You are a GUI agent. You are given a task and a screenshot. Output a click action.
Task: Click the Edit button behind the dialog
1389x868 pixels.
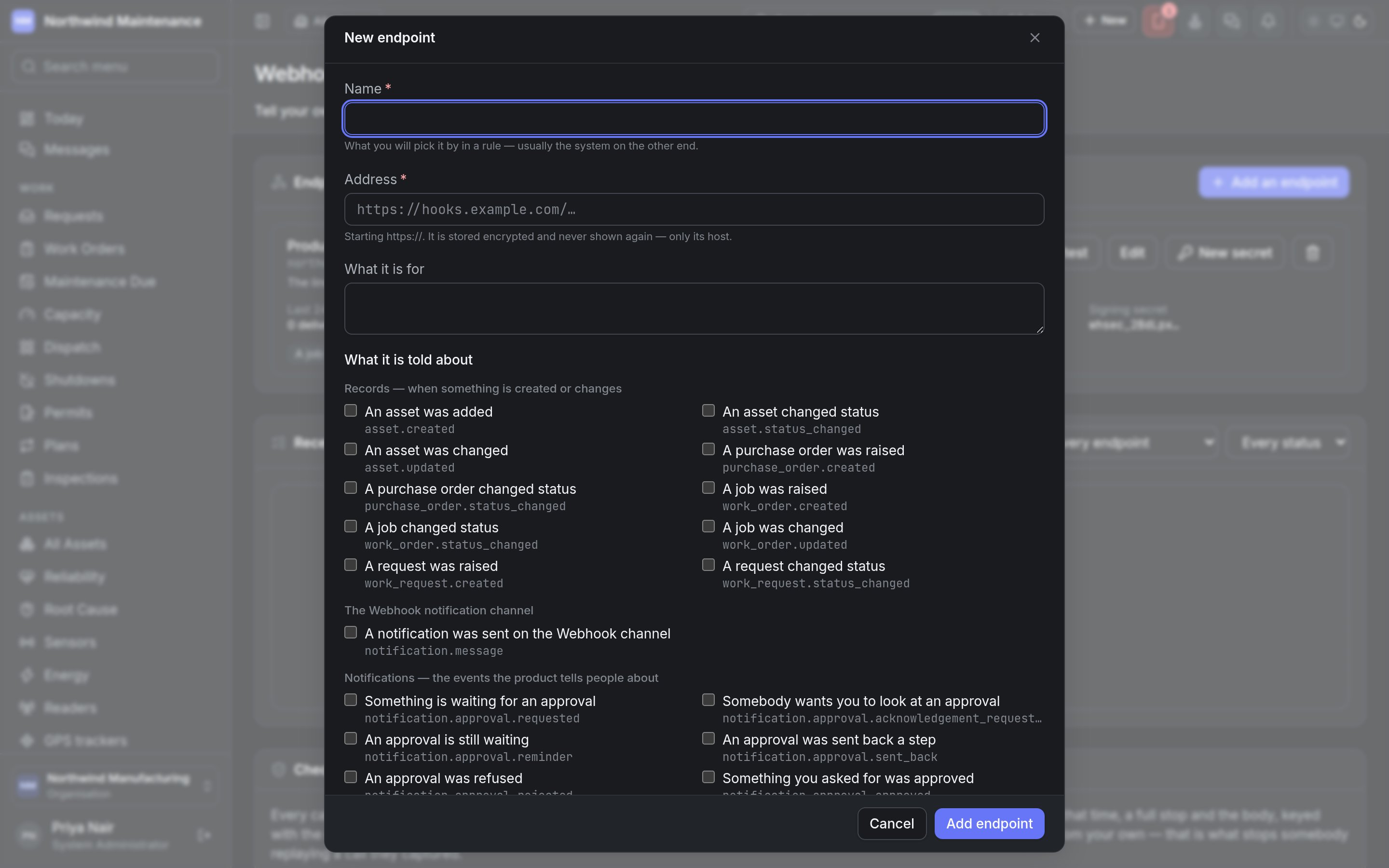click(1132, 253)
